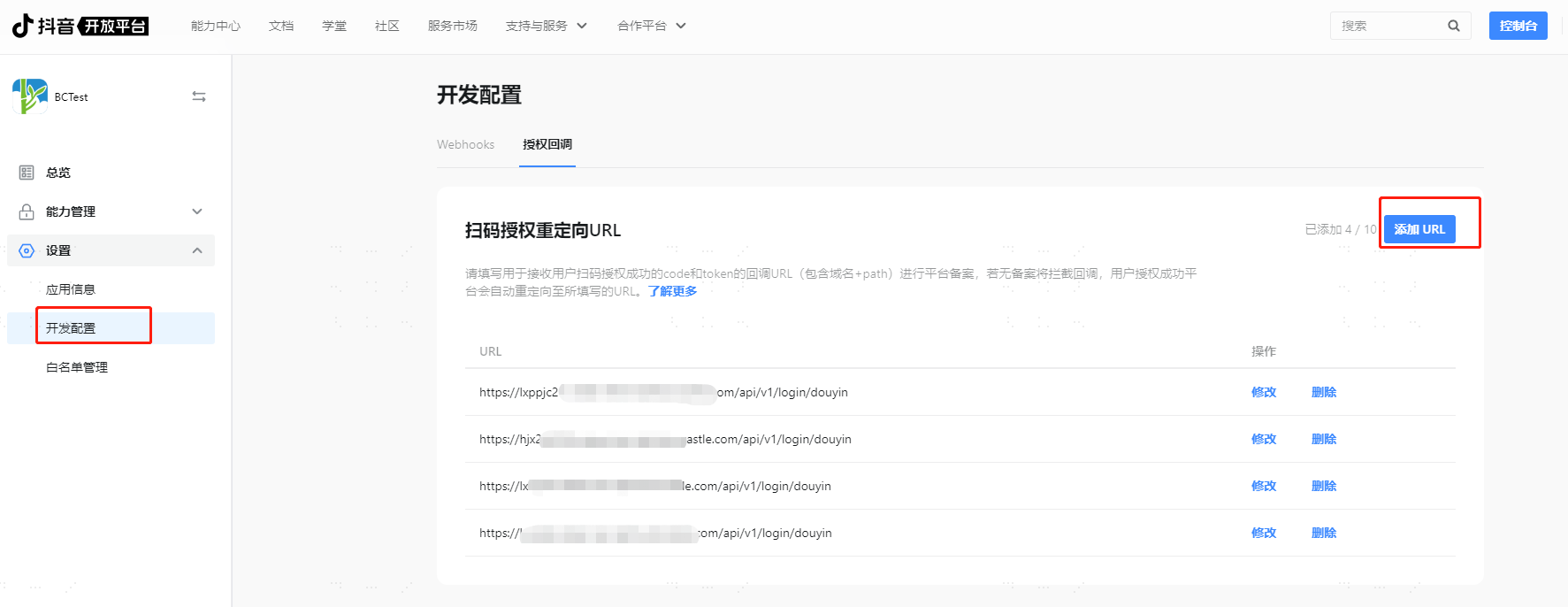Click the 添加 URL button
This screenshot has height=607, width=1568.
(x=1419, y=229)
